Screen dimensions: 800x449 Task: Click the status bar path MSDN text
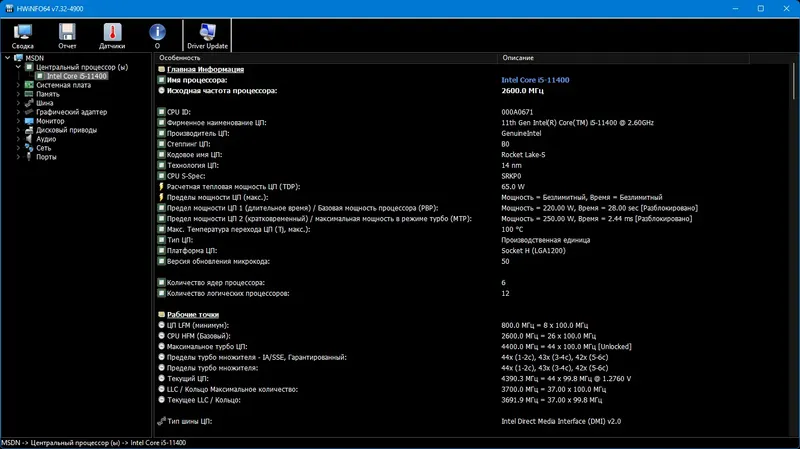[11, 443]
